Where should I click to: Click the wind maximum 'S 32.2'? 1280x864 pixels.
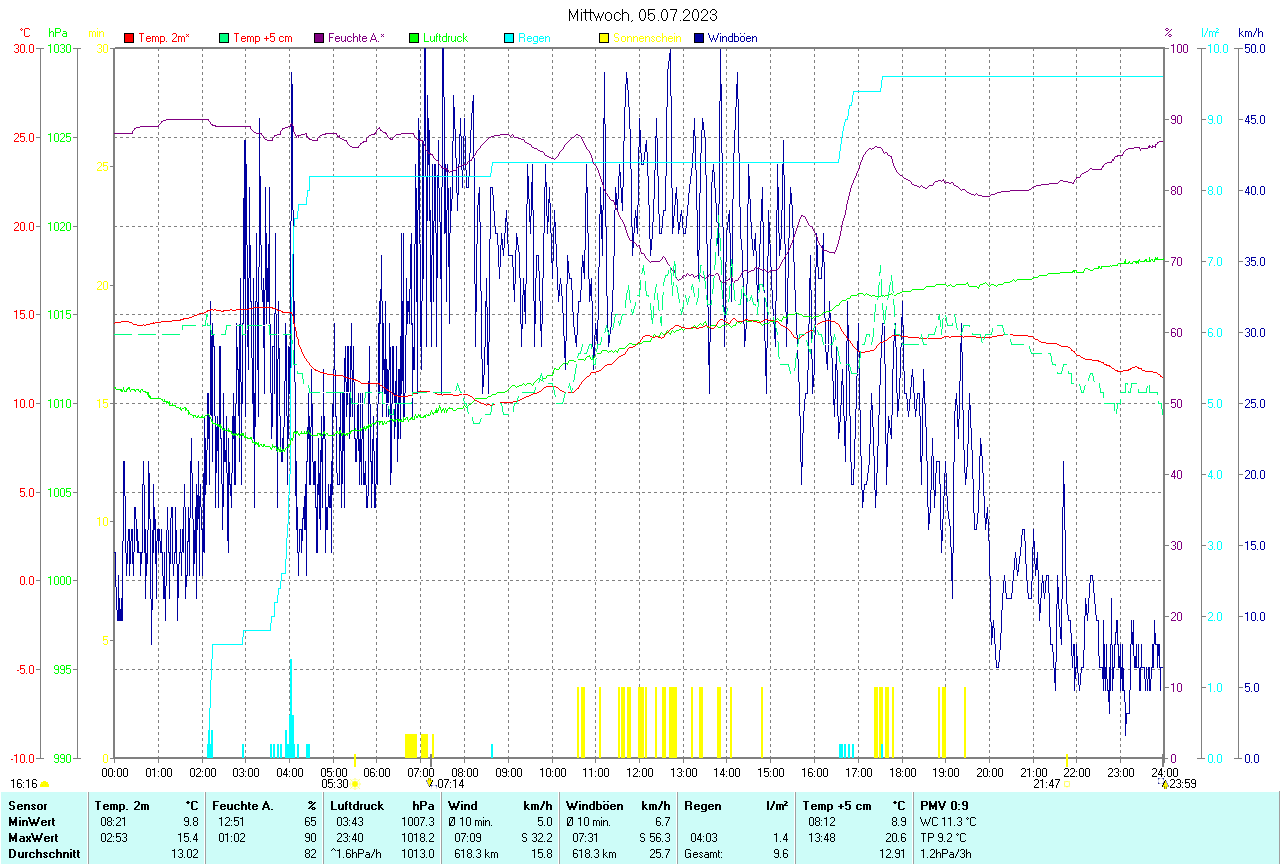pos(536,838)
